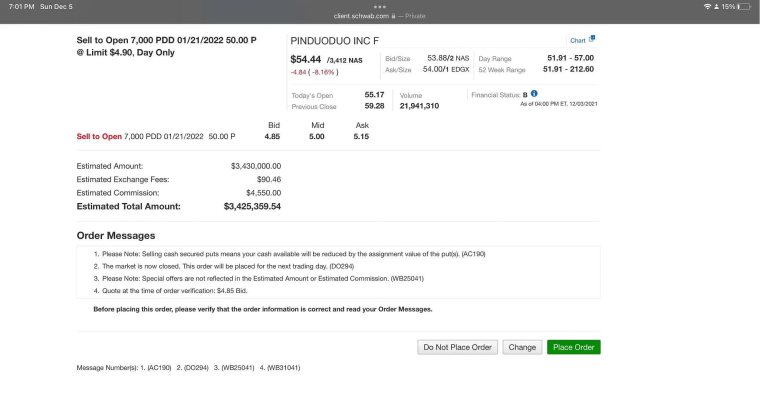The width and height of the screenshot is (767, 413).
Task: Tap the lock icon in address bar
Action: (x=393, y=16)
